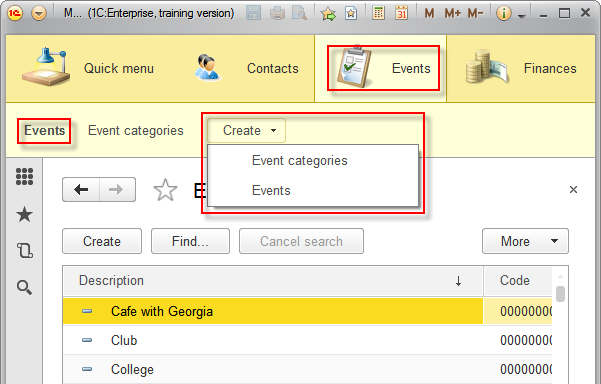Screen dimensions: 601x384
Task: Go forward with the right arrow button
Action: pos(117,189)
